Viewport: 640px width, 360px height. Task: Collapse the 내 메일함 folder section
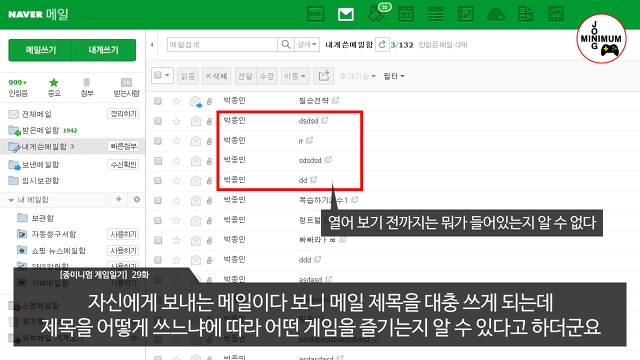coord(11,200)
